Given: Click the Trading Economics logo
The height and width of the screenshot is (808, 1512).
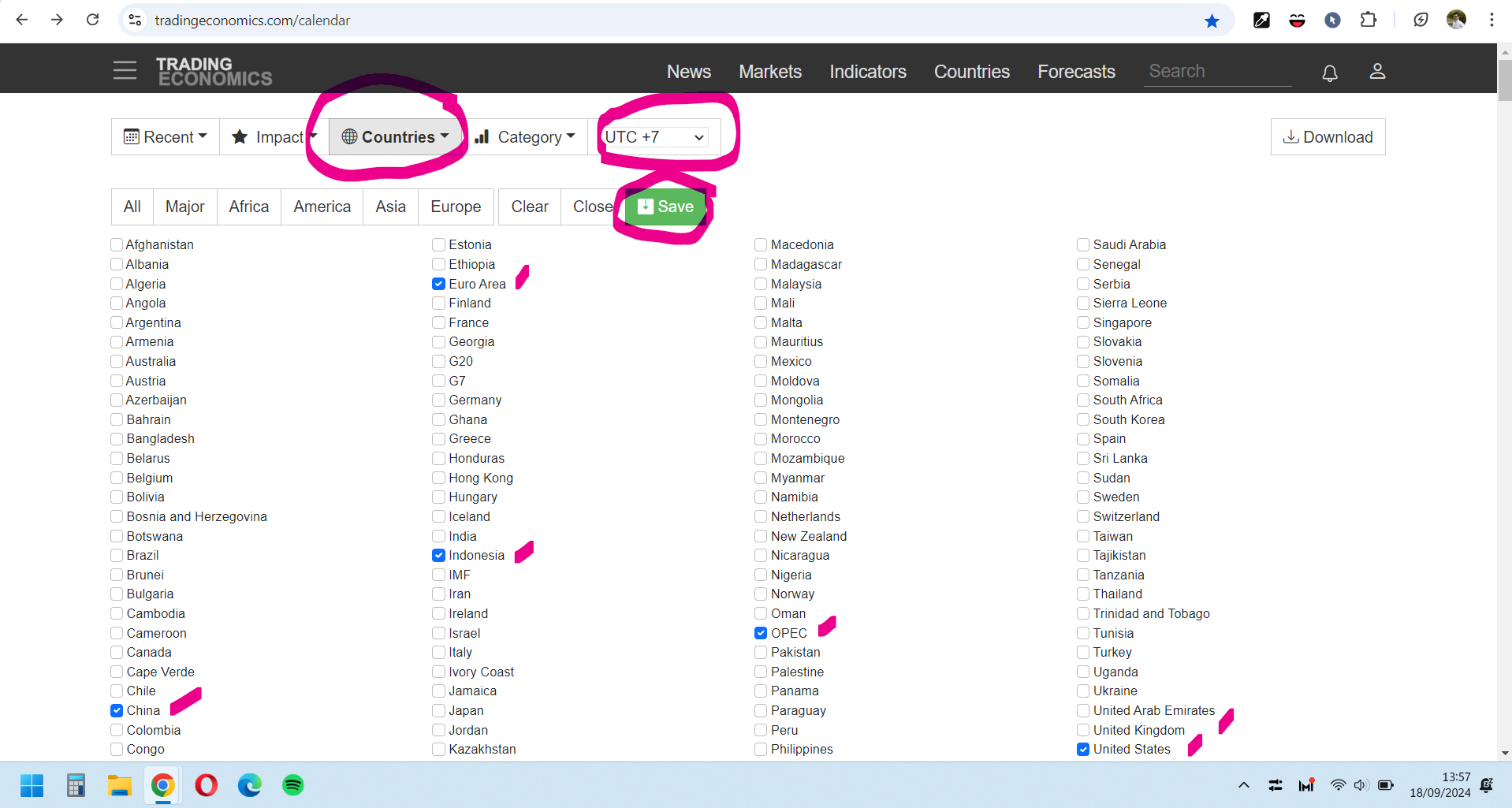Looking at the screenshot, I should (214, 72).
